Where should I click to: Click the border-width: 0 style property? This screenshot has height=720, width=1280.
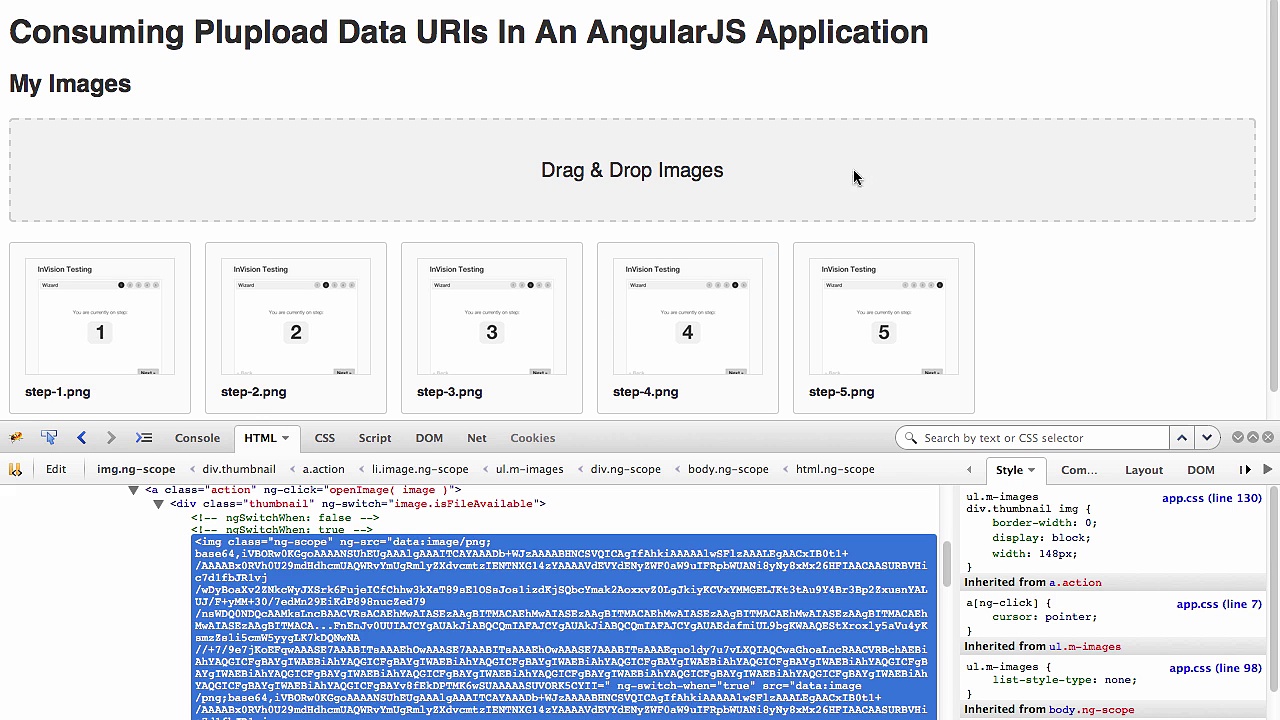click(1044, 523)
